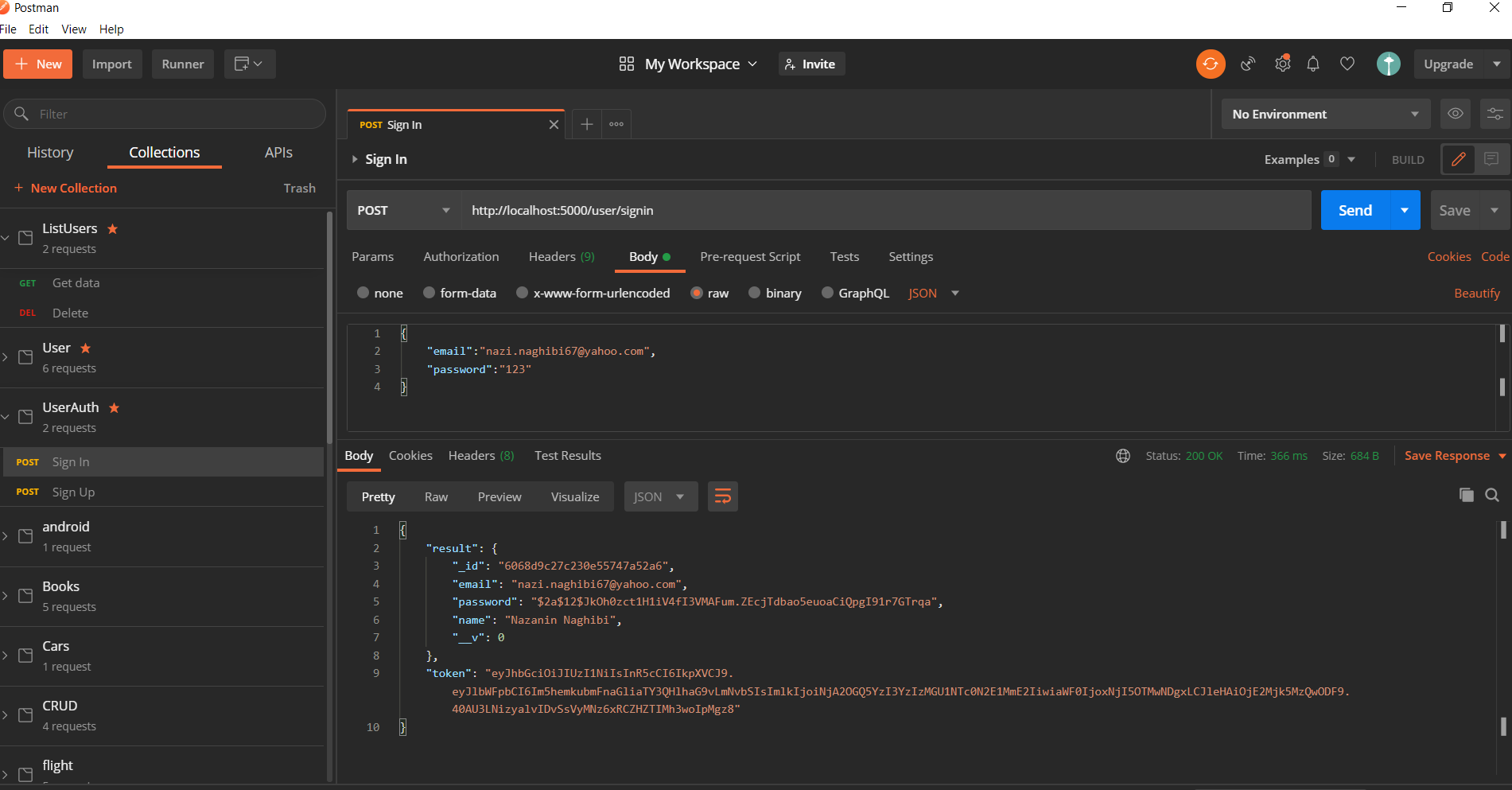Copy the response body using the copy icon
The height and width of the screenshot is (790, 1512).
click(x=1467, y=495)
